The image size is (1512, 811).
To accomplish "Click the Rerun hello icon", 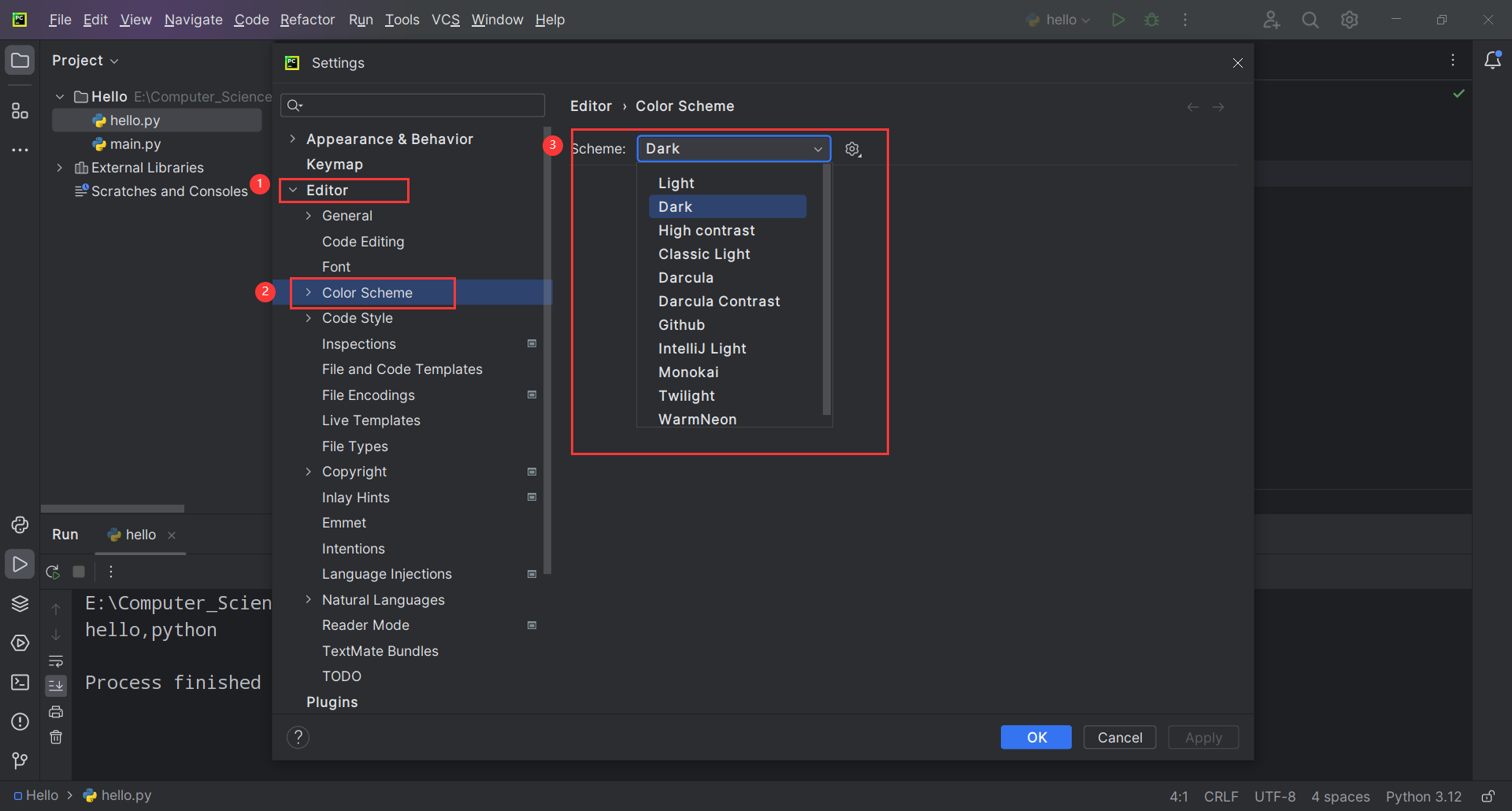I will [x=53, y=572].
